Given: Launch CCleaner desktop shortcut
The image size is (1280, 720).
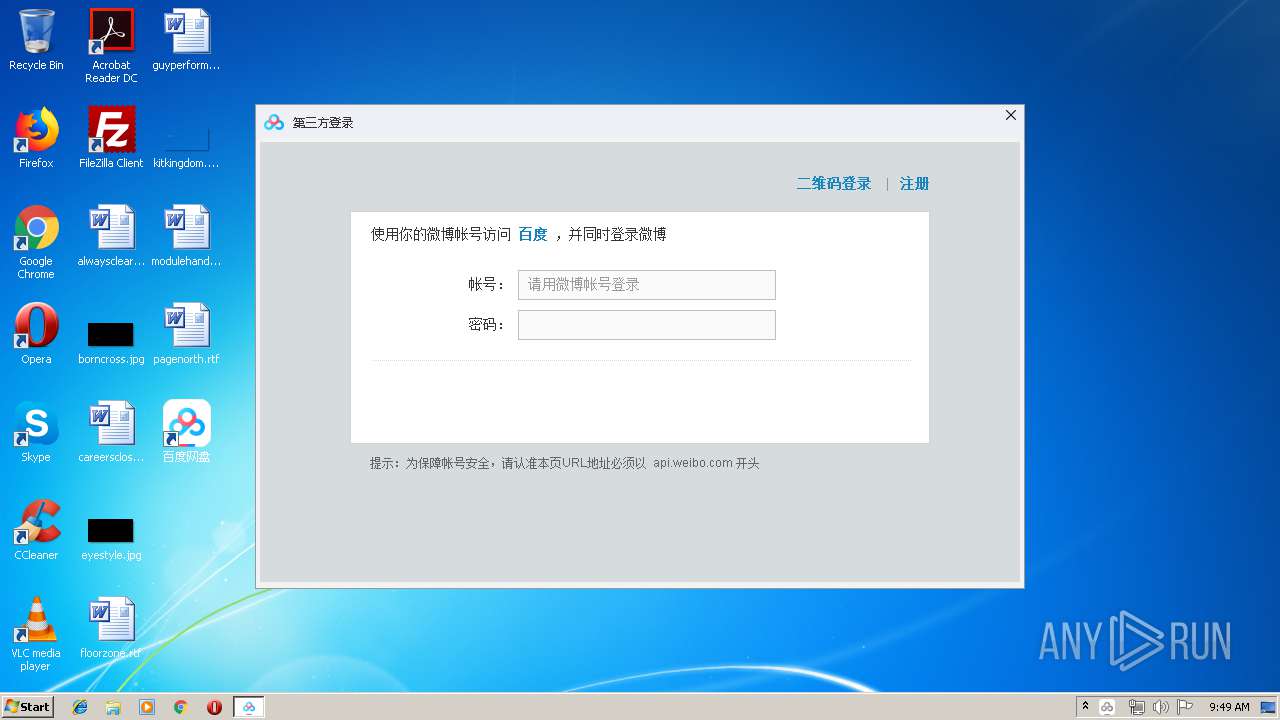Looking at the screenshot, I should 36,530.
